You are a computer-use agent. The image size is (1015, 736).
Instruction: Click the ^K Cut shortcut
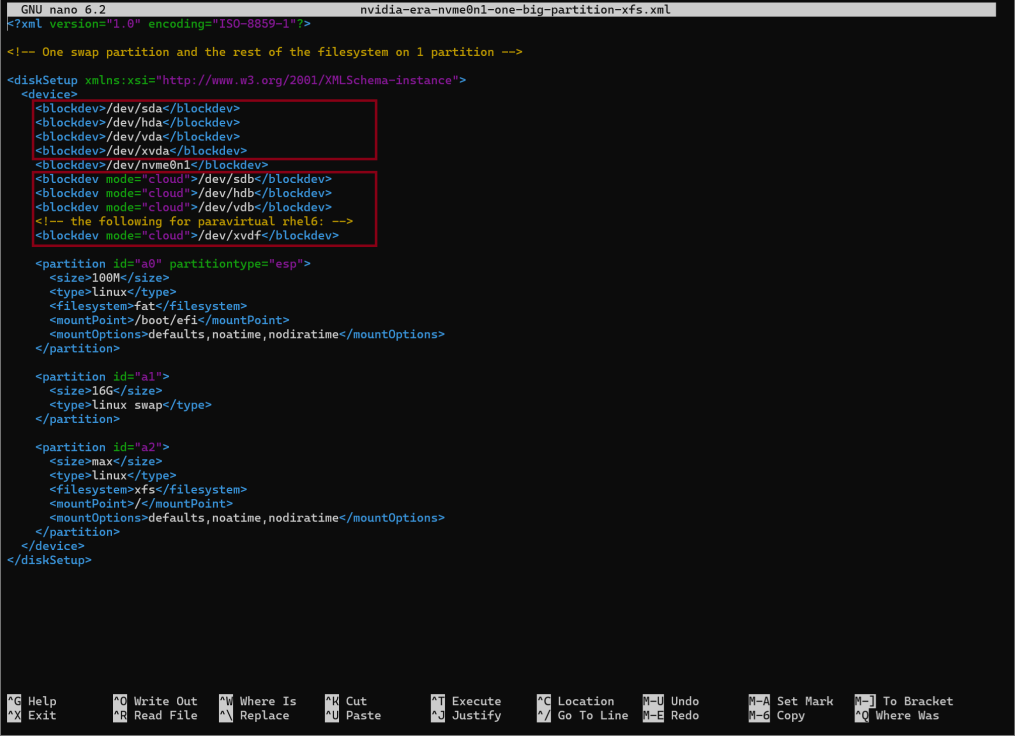click(346, 701)
